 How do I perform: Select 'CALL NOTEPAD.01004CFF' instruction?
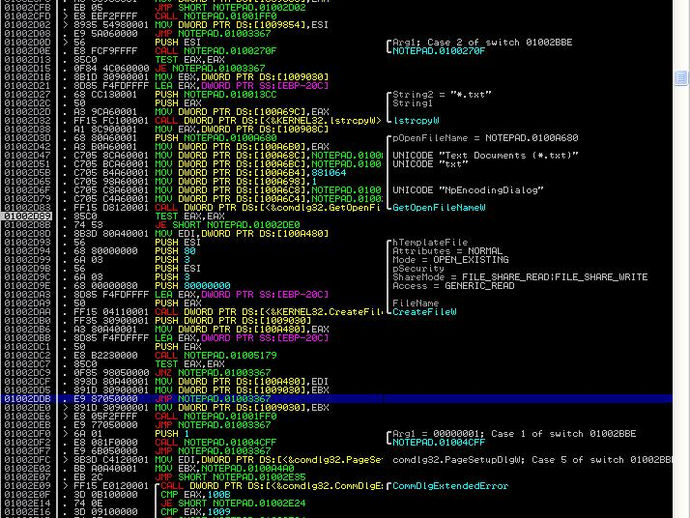coord(216,442)
